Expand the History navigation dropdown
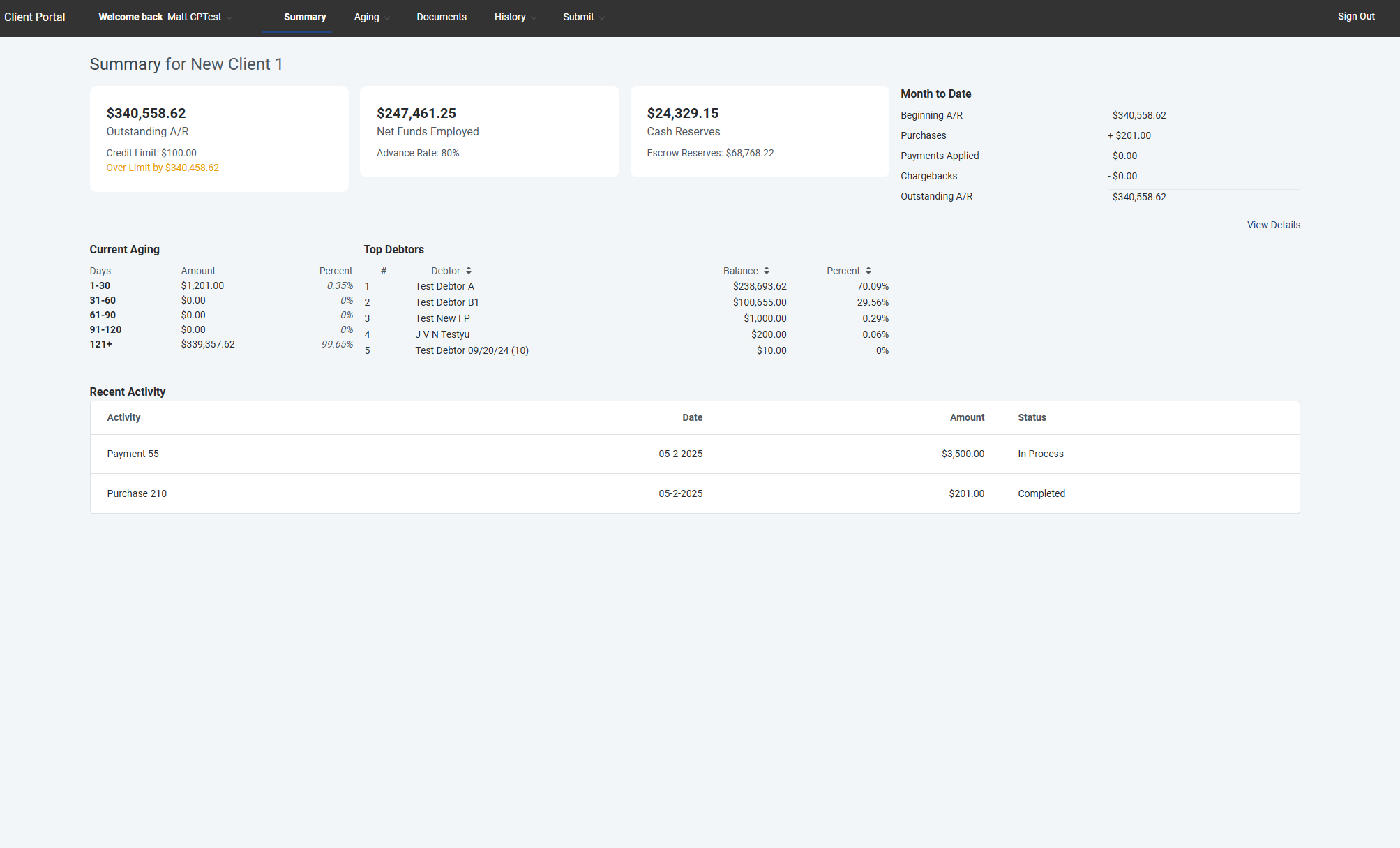Viewport: 1400px width, 848px height. [x=534, y=17]
